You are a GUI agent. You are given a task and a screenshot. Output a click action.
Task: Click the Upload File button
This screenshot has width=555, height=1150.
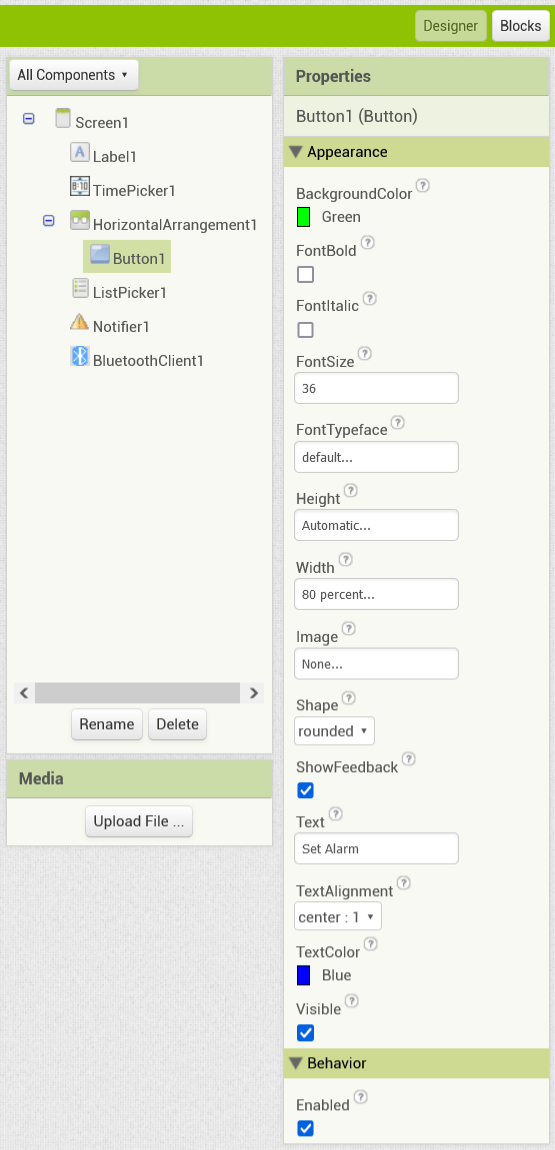pos(139,821)
